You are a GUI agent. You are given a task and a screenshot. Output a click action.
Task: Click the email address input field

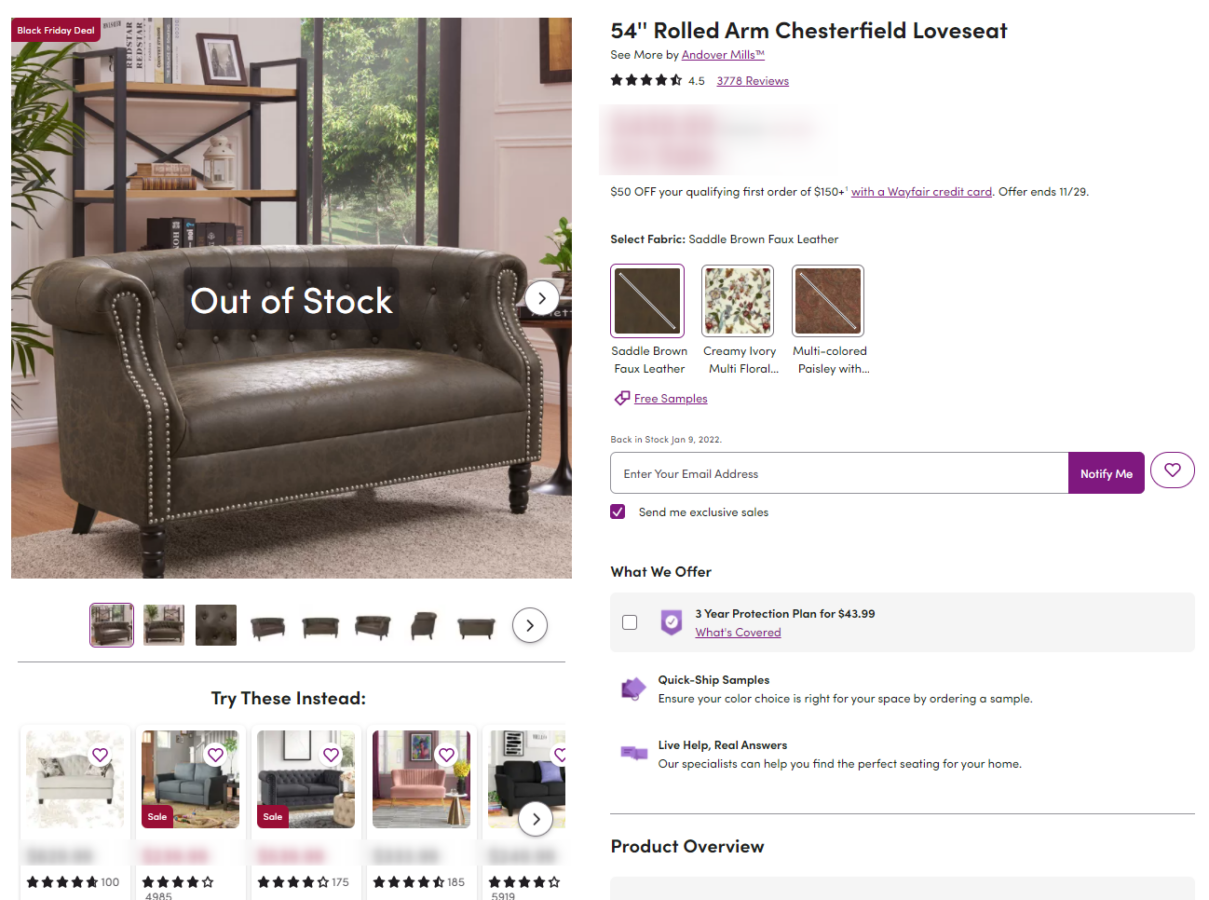(839, 473)
